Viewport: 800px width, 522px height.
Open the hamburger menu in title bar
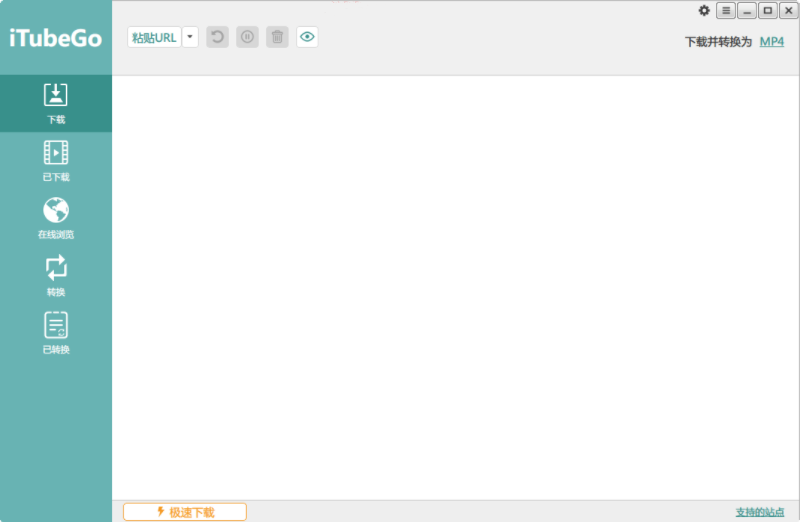coord(726,11)
